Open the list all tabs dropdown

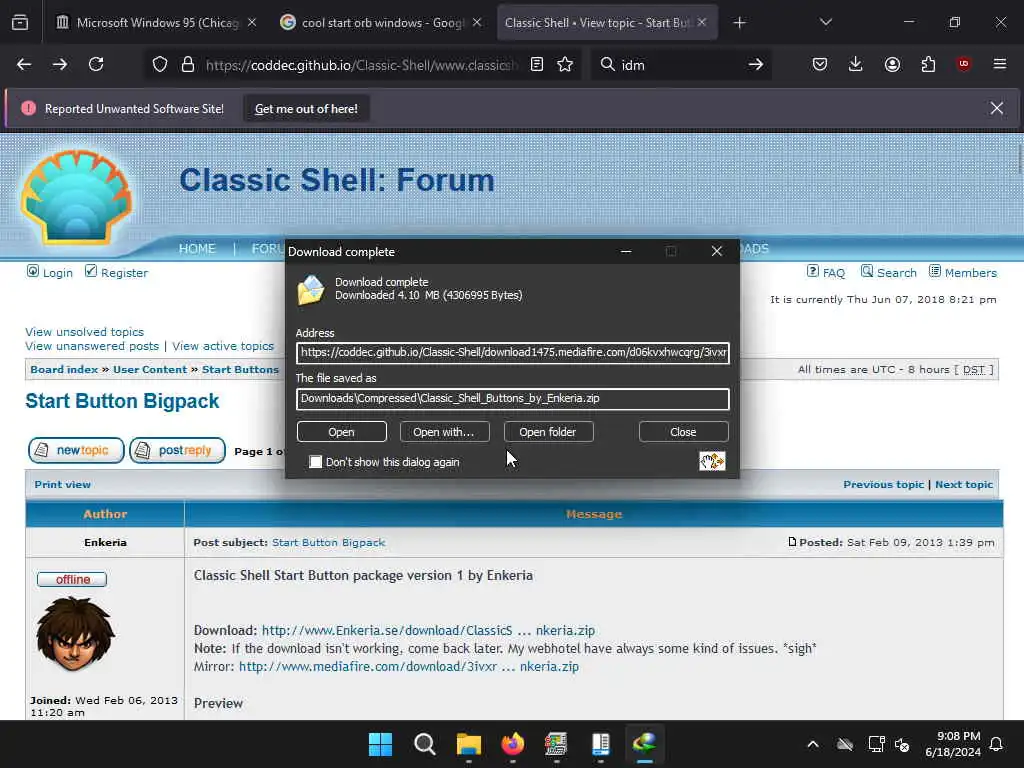pyautogui.click(x=826, y=22)
